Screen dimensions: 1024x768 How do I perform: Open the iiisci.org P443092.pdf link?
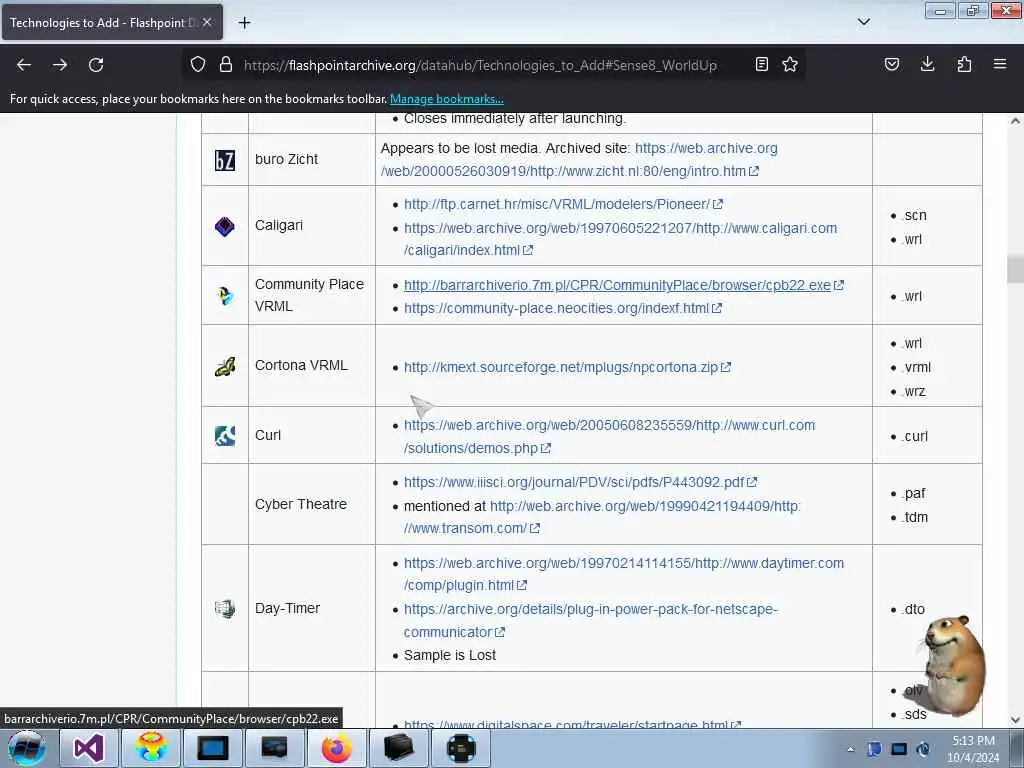pyautogui.click(x=580, y=482)
